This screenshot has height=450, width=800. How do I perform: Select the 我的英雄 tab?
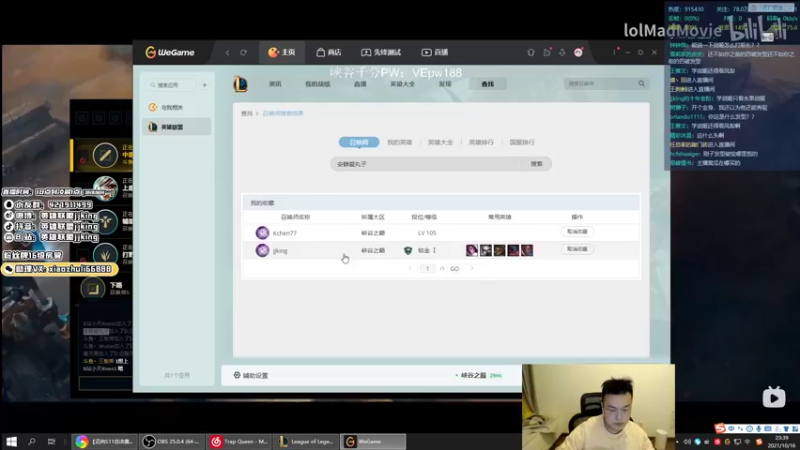pos(399,142)
